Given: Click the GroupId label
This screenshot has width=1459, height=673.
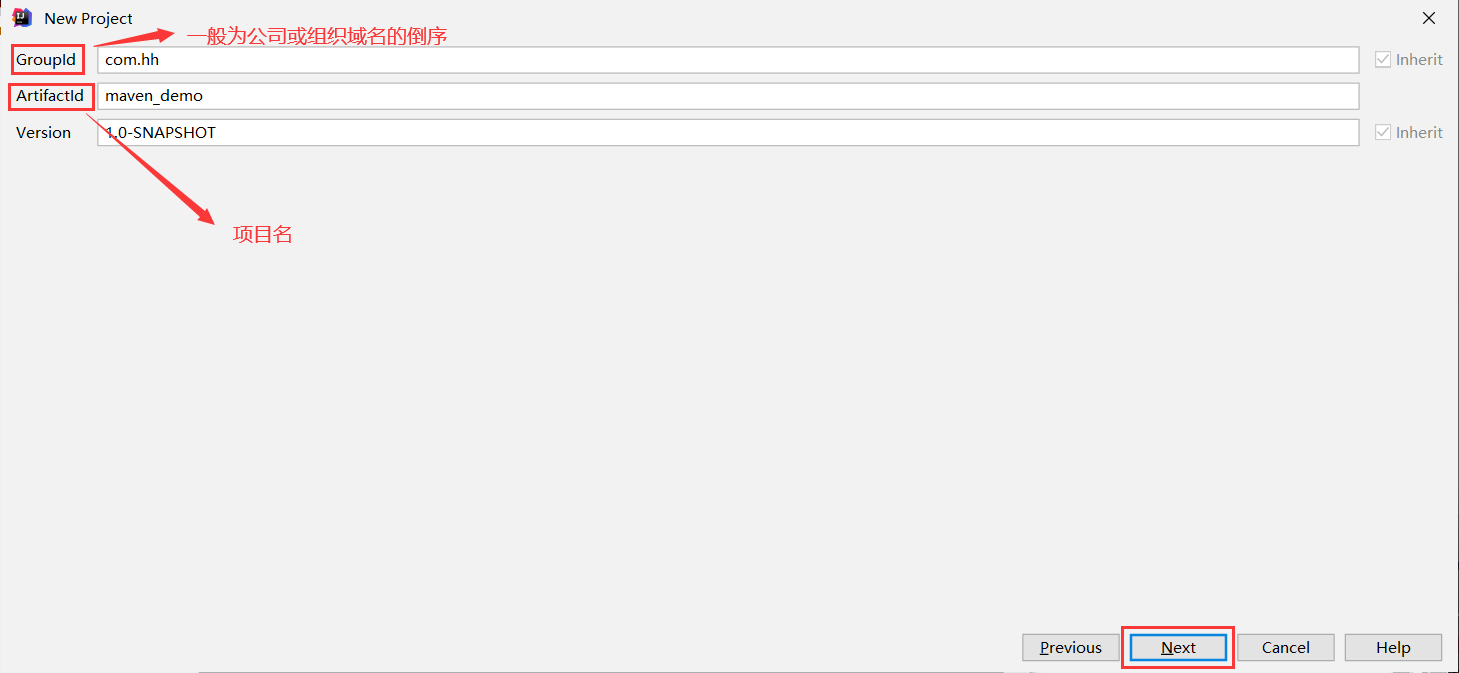Looking at the screenshot, I should pos(46,60).
